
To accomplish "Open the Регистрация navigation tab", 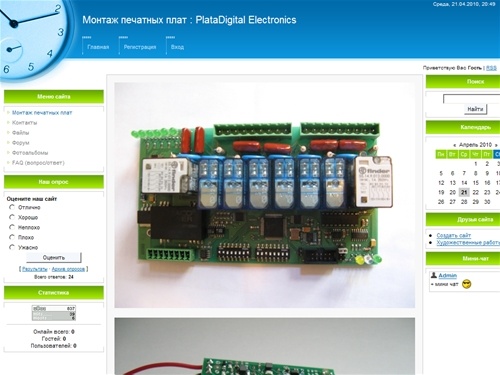I will point(140,47).
